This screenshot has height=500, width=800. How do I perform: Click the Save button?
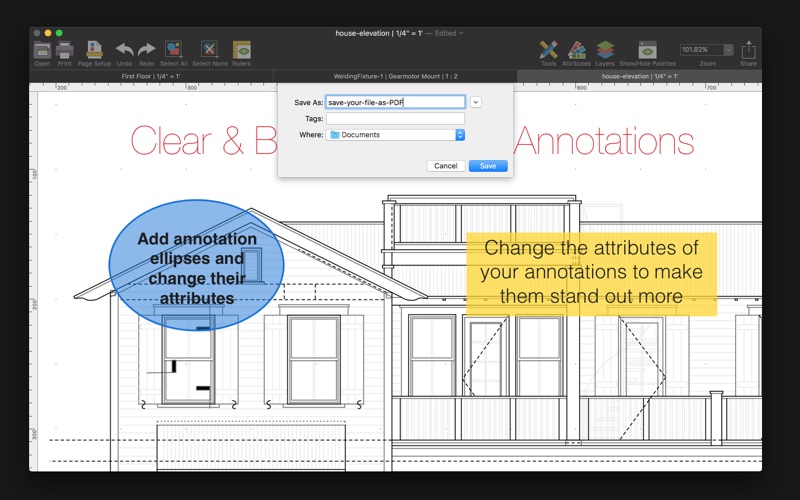click(488, 166)
